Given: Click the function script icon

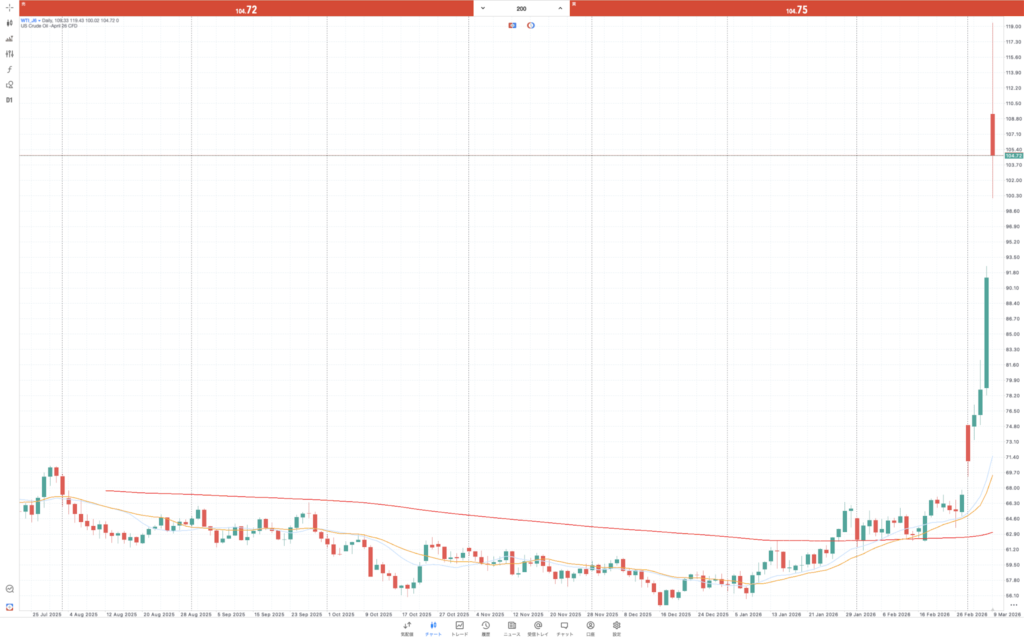Looking at the screenshot, I should [9, 69].
